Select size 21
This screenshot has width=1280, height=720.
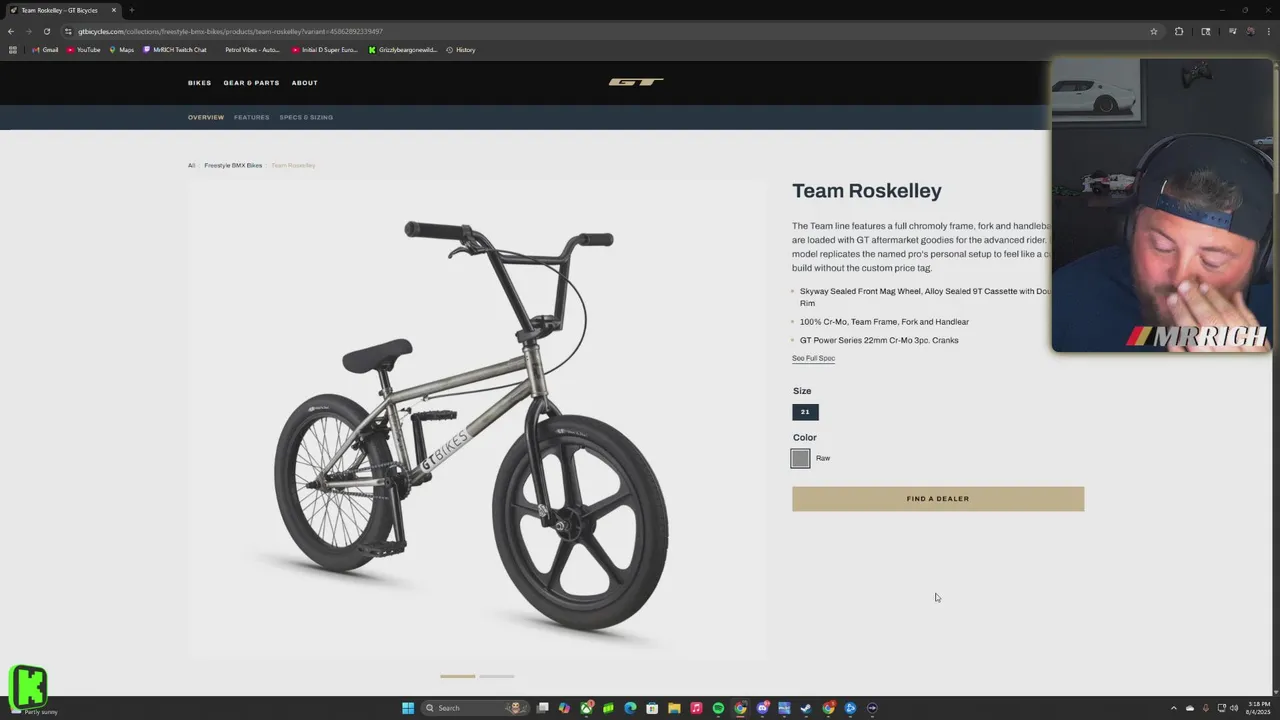[805, 412]
